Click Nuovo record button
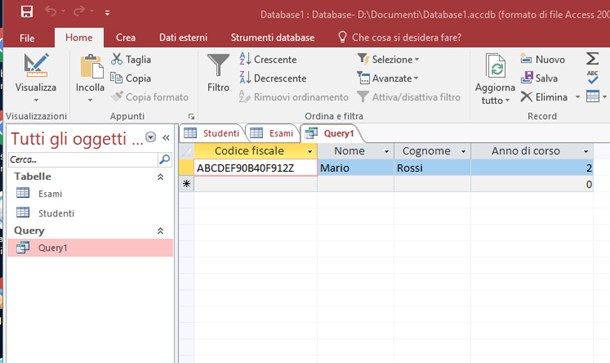The height and width of the screenshot is (363, 610). click(543, 59)
